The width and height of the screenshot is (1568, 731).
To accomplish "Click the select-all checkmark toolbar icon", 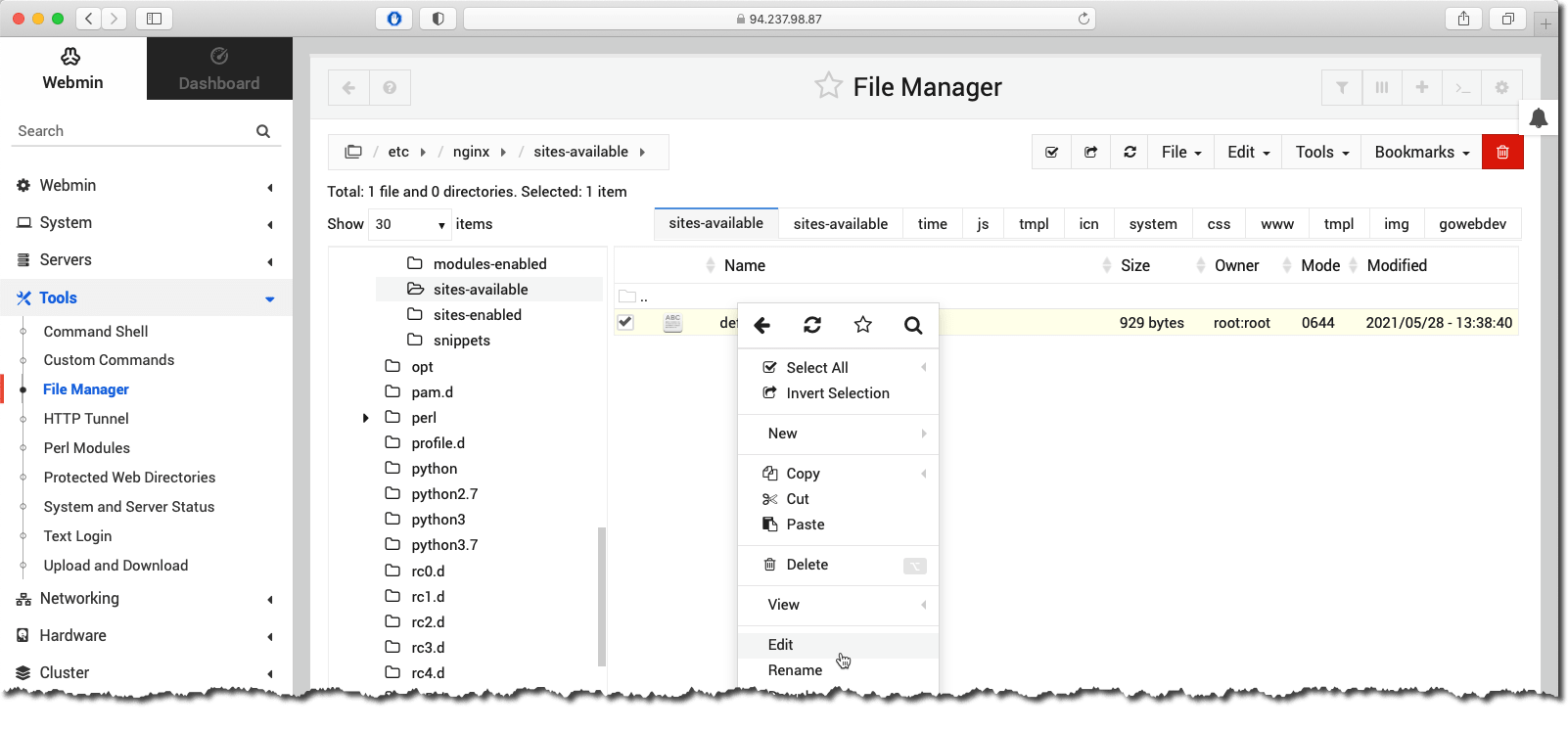I will coord(1051,153).
